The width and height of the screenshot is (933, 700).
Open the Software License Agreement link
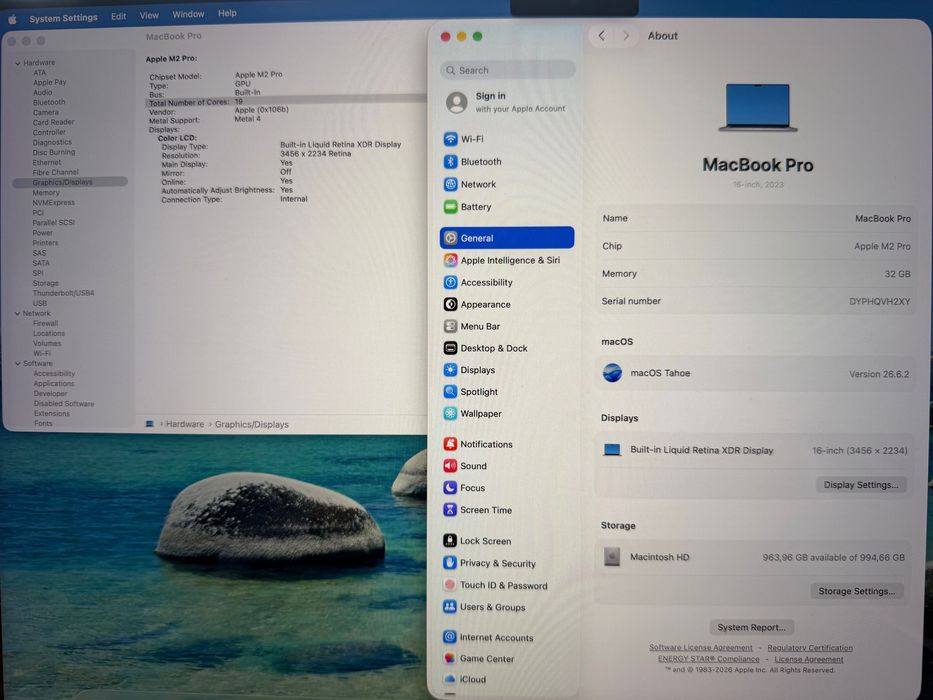pos(700,648)
